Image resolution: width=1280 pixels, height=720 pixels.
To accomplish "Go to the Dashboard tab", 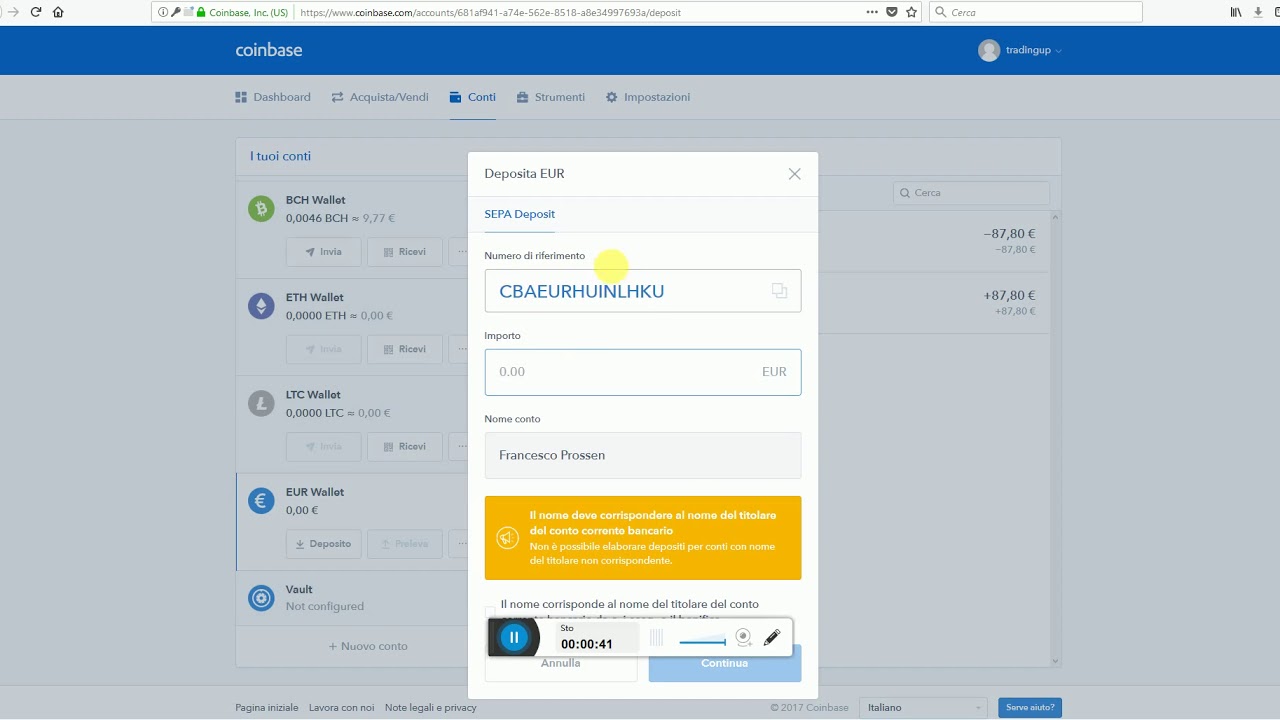I will click(273, 97).
